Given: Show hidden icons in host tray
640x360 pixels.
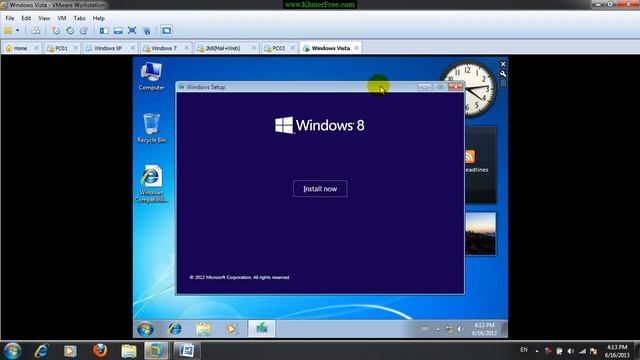Looking at the screenshot, I should point(537,351).
